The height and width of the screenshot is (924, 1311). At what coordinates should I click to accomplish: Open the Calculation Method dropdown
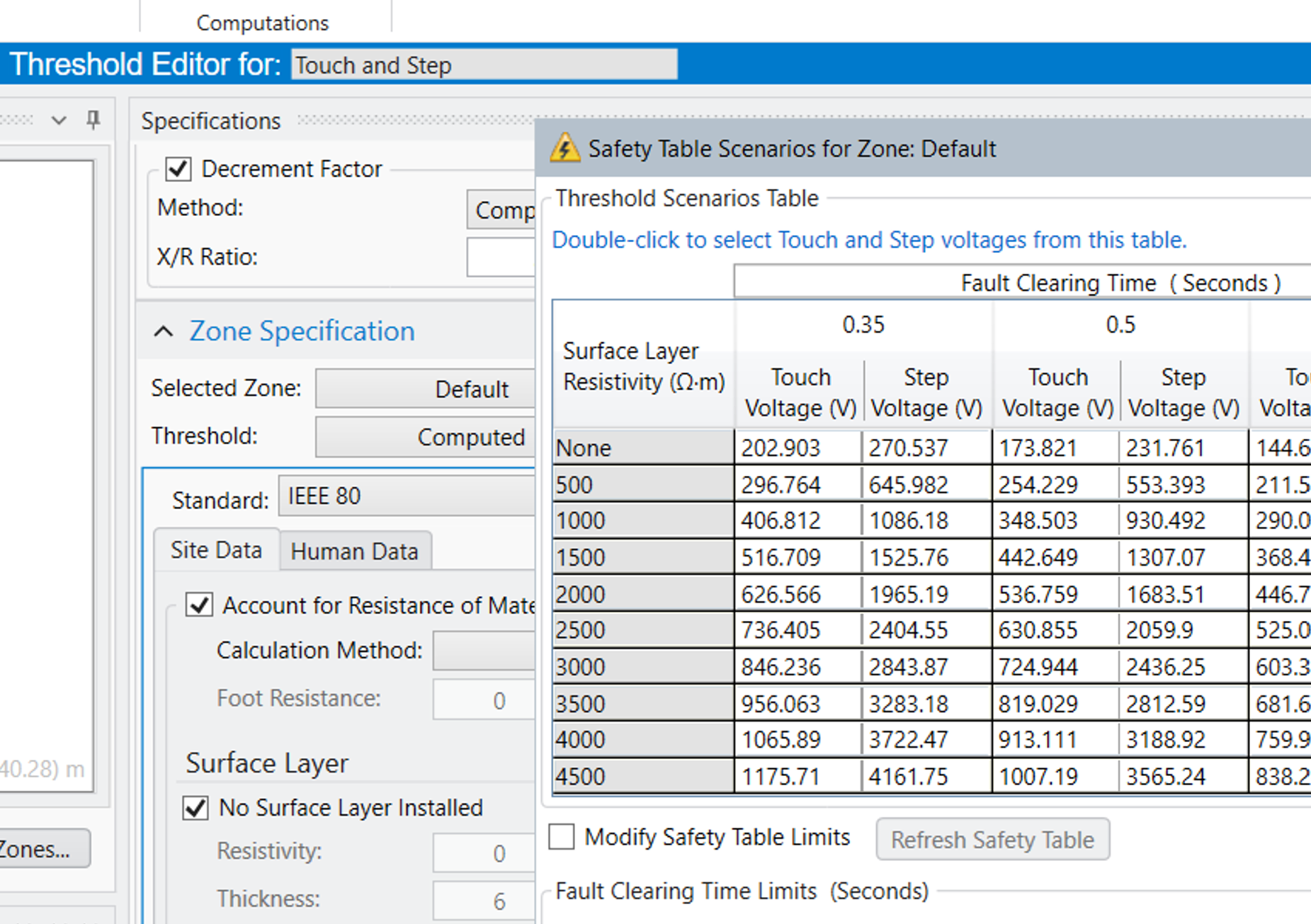pos(484,650)
